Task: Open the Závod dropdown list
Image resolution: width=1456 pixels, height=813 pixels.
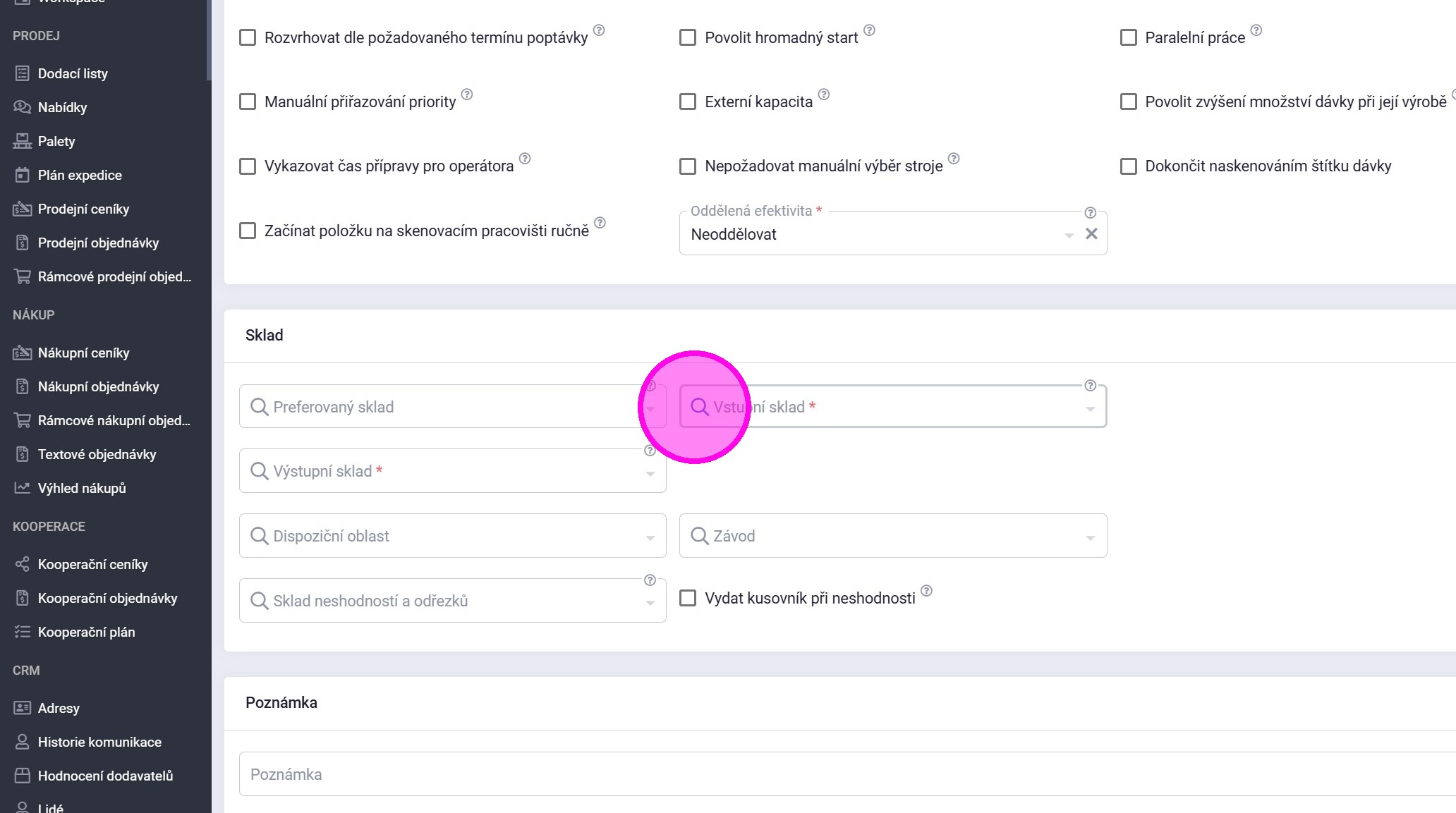Action: [1090, 537]
